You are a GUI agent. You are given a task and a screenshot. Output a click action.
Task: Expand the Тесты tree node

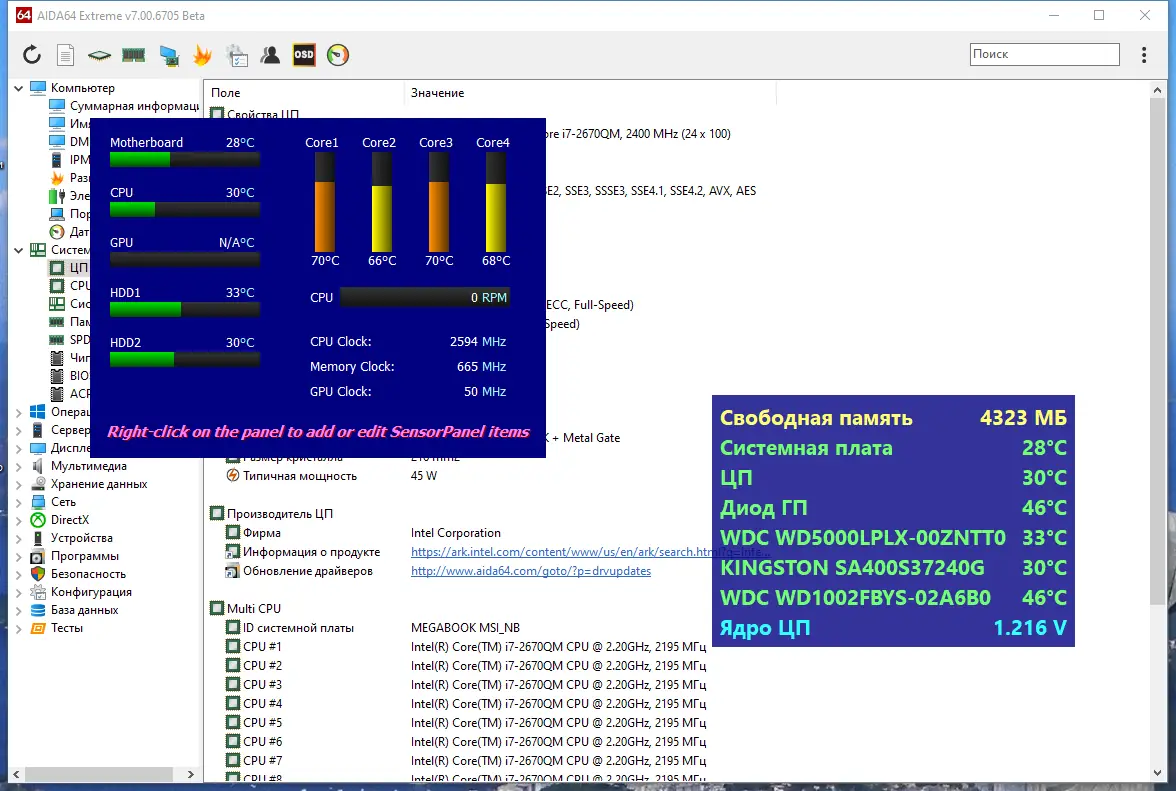[18, 628]
